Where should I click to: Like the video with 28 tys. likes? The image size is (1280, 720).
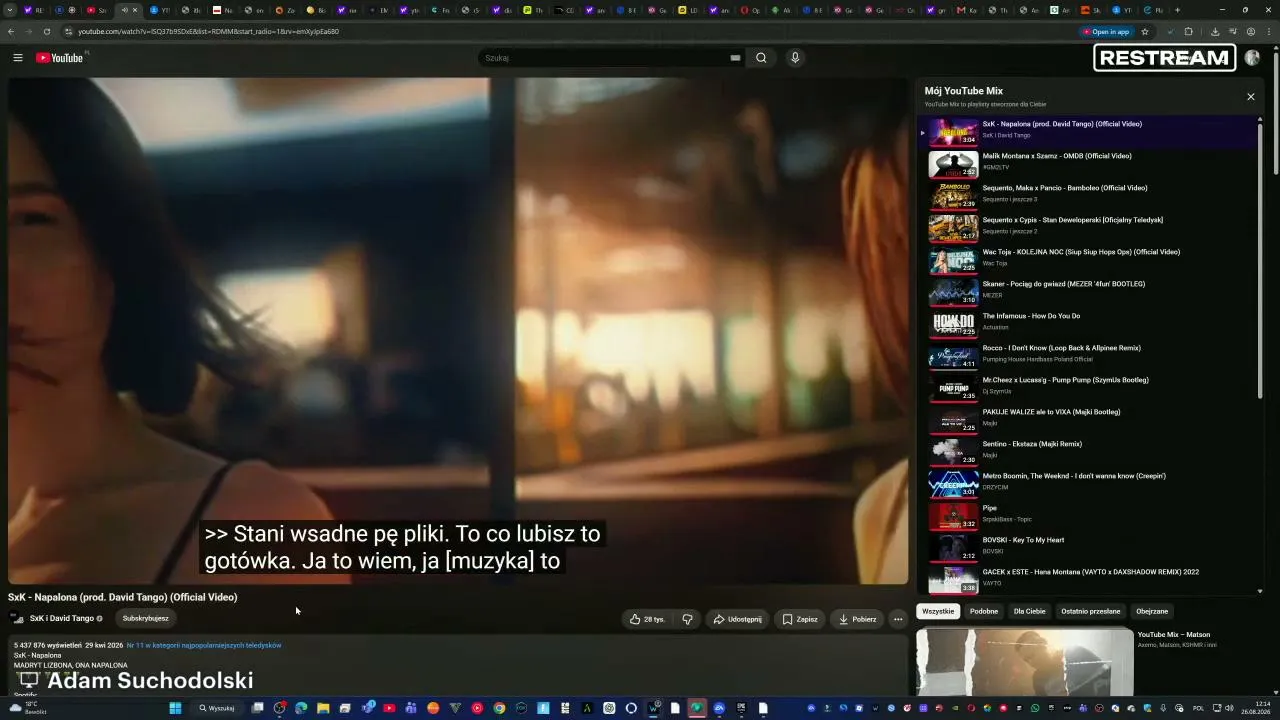coord(647,619)
